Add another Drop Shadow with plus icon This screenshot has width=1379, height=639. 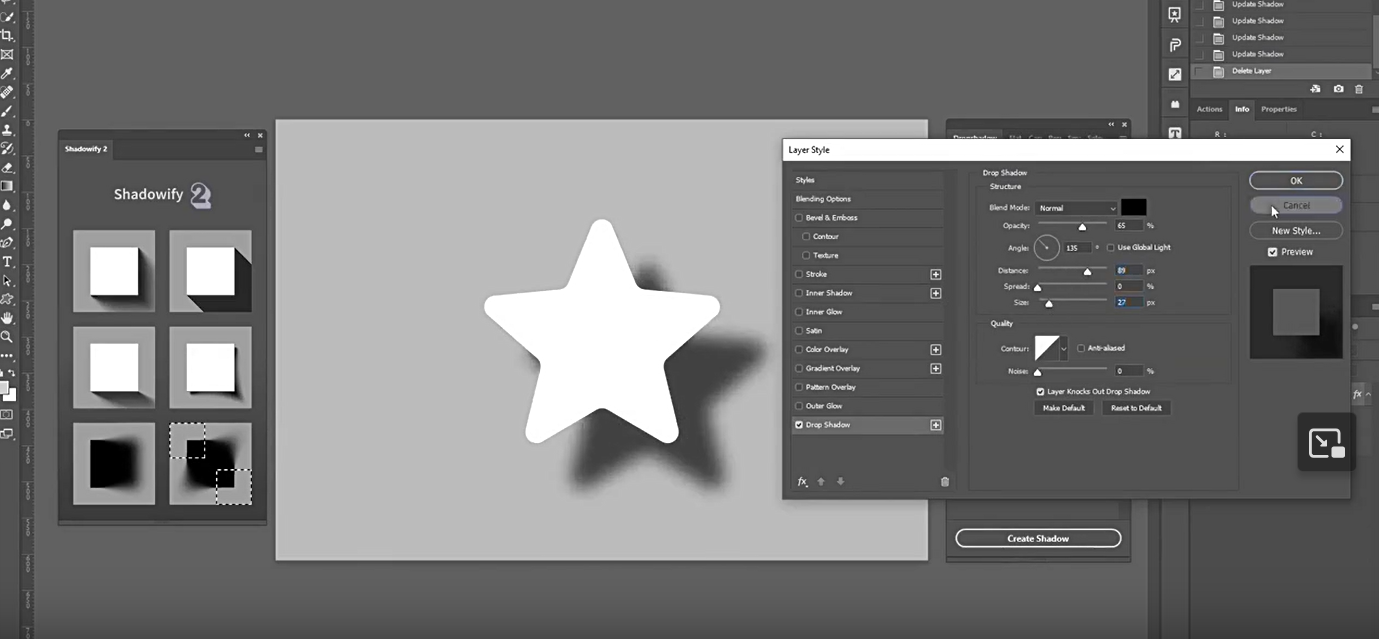point(936,425)
